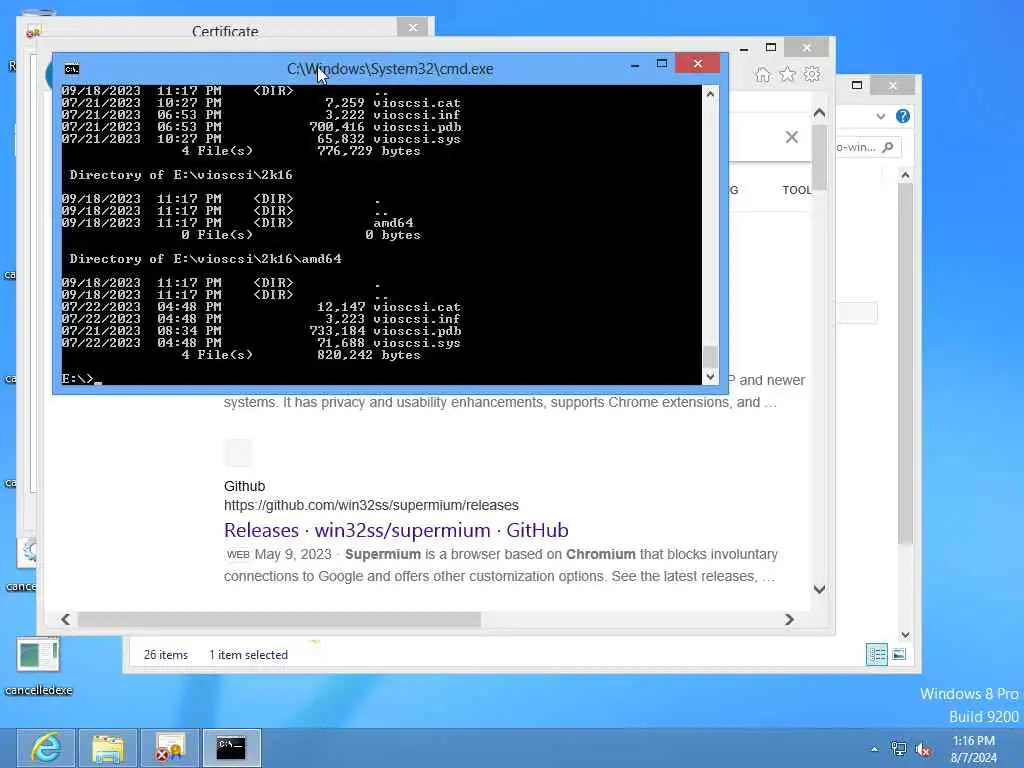Click the github.com/win32ss/supermium/releases URL
Image resolution: width=1024 pixels, height=768 pixels.
click(371, 505)
